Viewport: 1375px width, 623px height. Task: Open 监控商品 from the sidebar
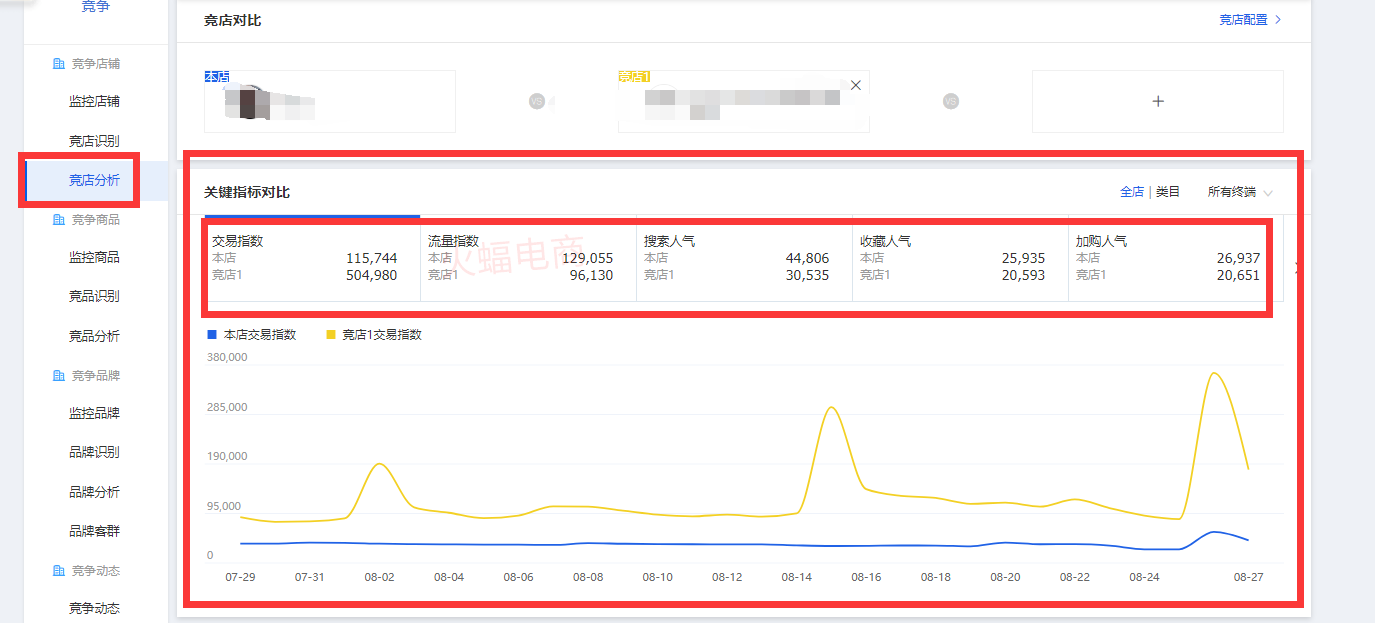pos(94,258)
